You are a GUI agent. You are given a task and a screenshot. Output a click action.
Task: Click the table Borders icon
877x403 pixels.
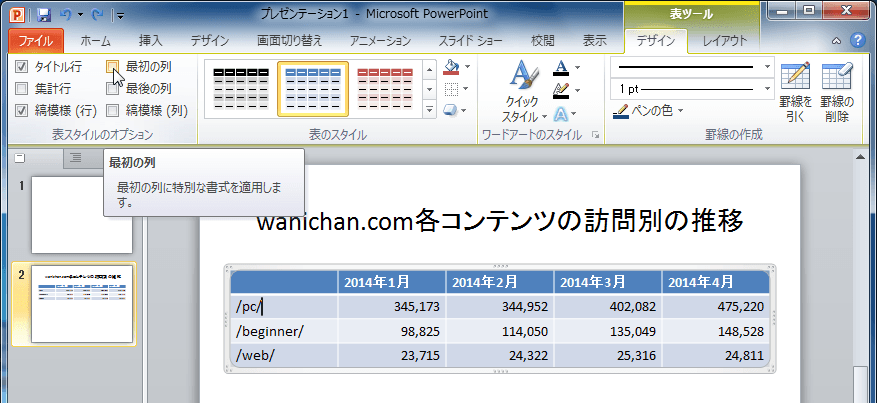(451, 89)
